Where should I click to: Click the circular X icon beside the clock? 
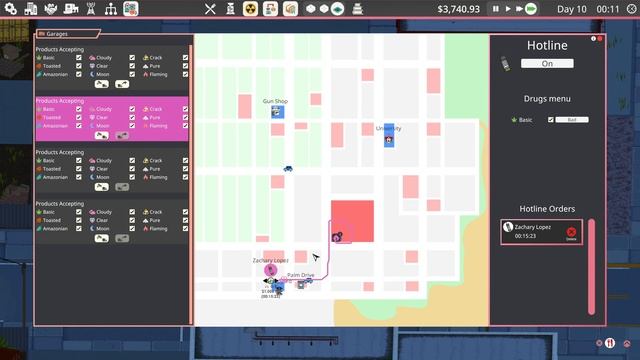(x=631, y=9)
